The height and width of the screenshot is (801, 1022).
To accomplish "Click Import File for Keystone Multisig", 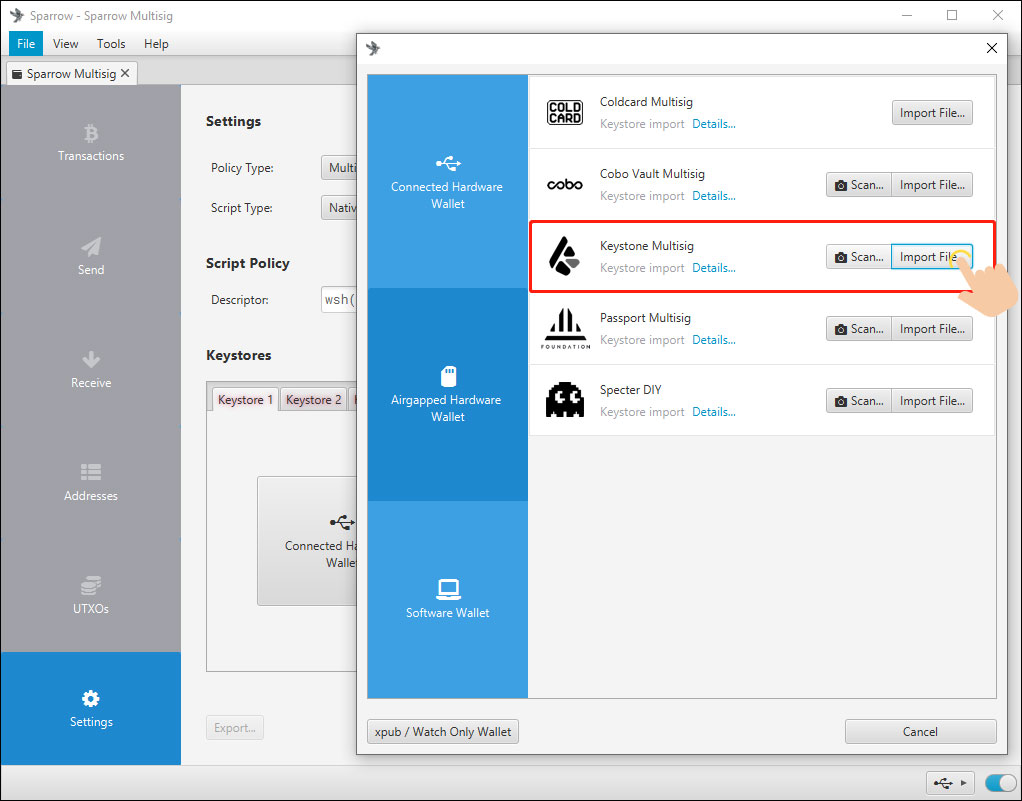I will click(x=931, y=257).
